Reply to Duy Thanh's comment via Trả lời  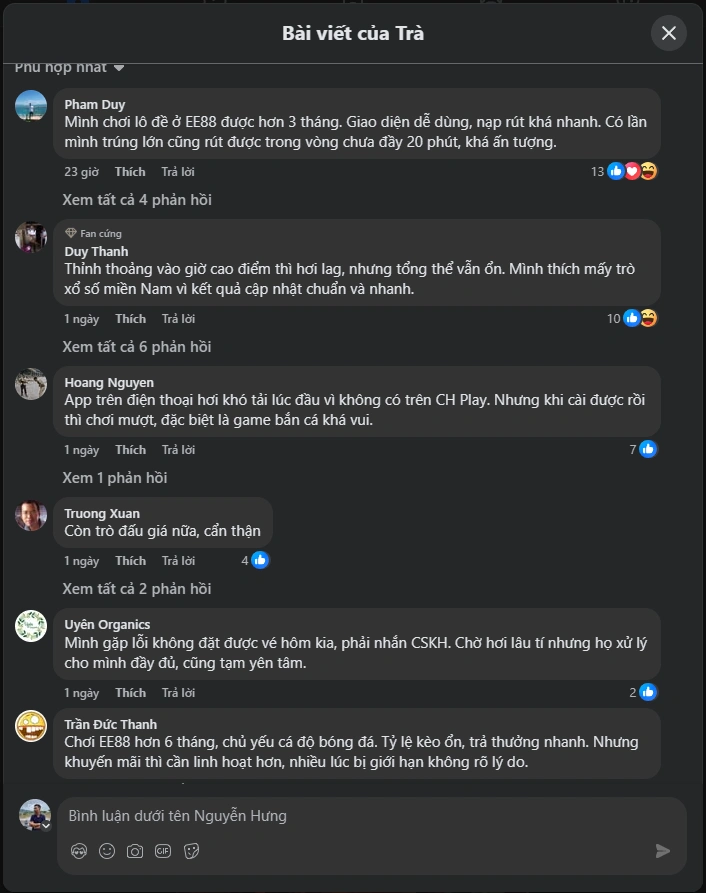178,319
